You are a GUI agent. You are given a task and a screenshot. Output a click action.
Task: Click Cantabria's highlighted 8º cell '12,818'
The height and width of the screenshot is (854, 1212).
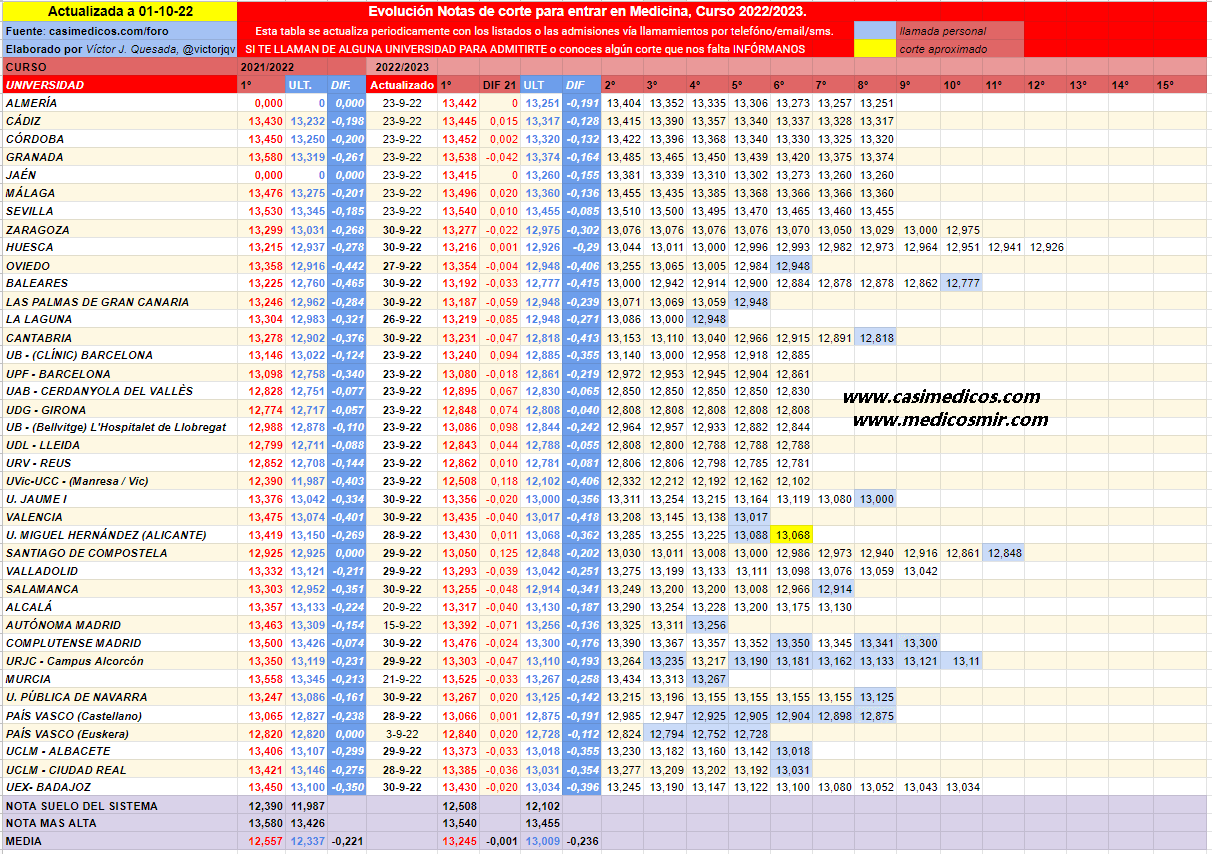click(876, 337)
